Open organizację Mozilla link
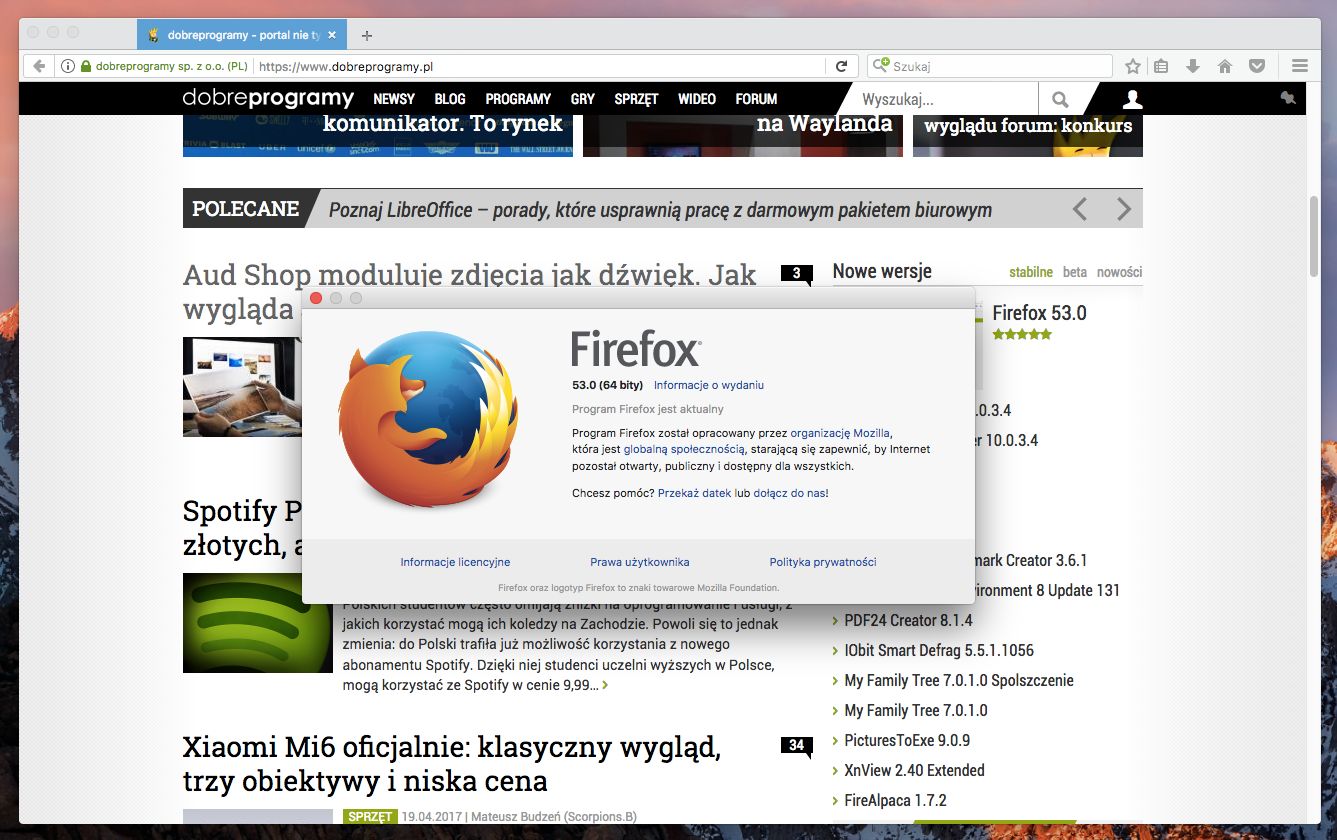This screenshot has height=840, width=1337. coord(840,433)
